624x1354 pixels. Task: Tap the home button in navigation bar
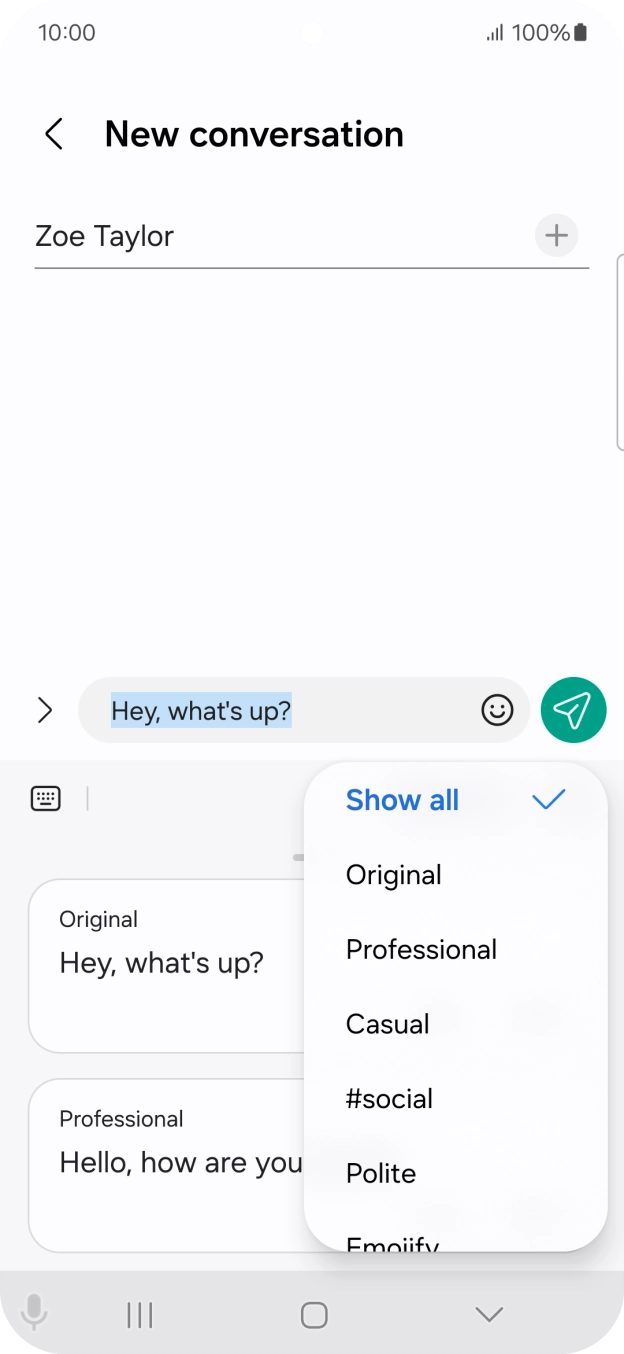click(314, 1315)
